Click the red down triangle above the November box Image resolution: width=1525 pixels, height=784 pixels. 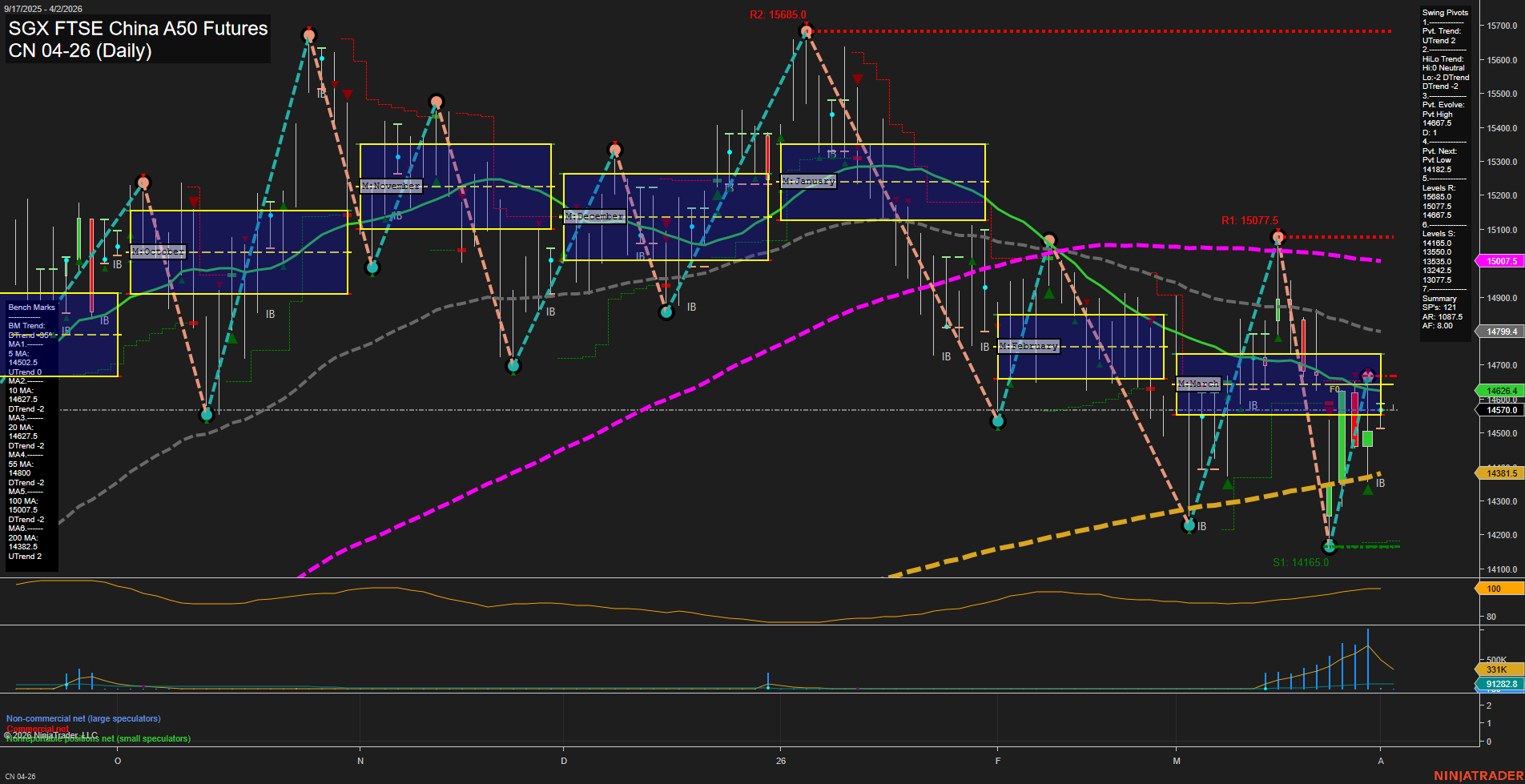click(x=348, y=94)
